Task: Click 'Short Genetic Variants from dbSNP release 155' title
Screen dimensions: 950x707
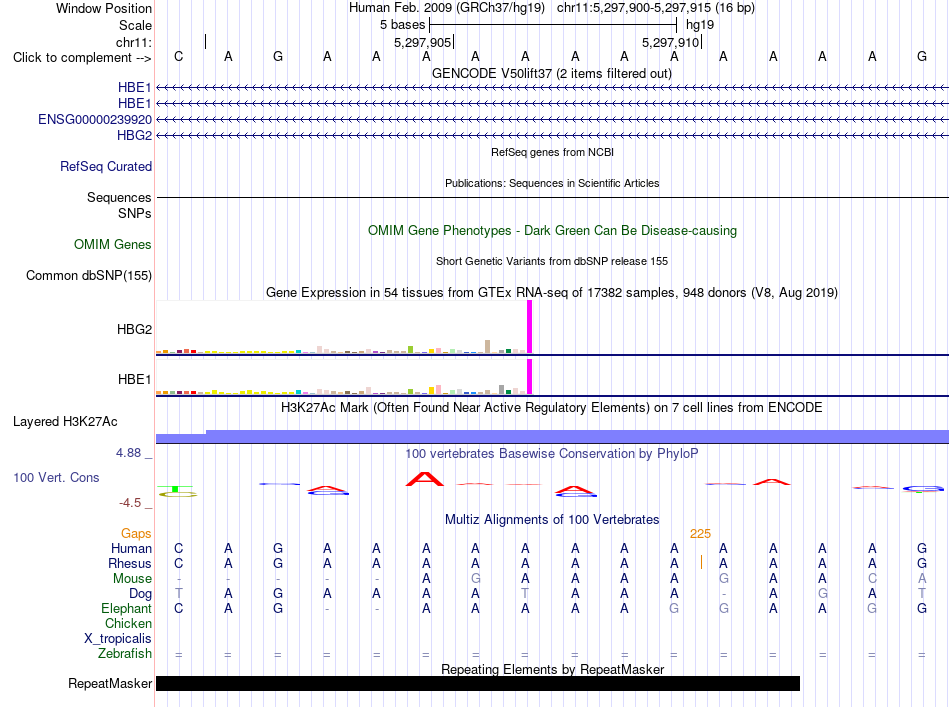Action: 552,261
